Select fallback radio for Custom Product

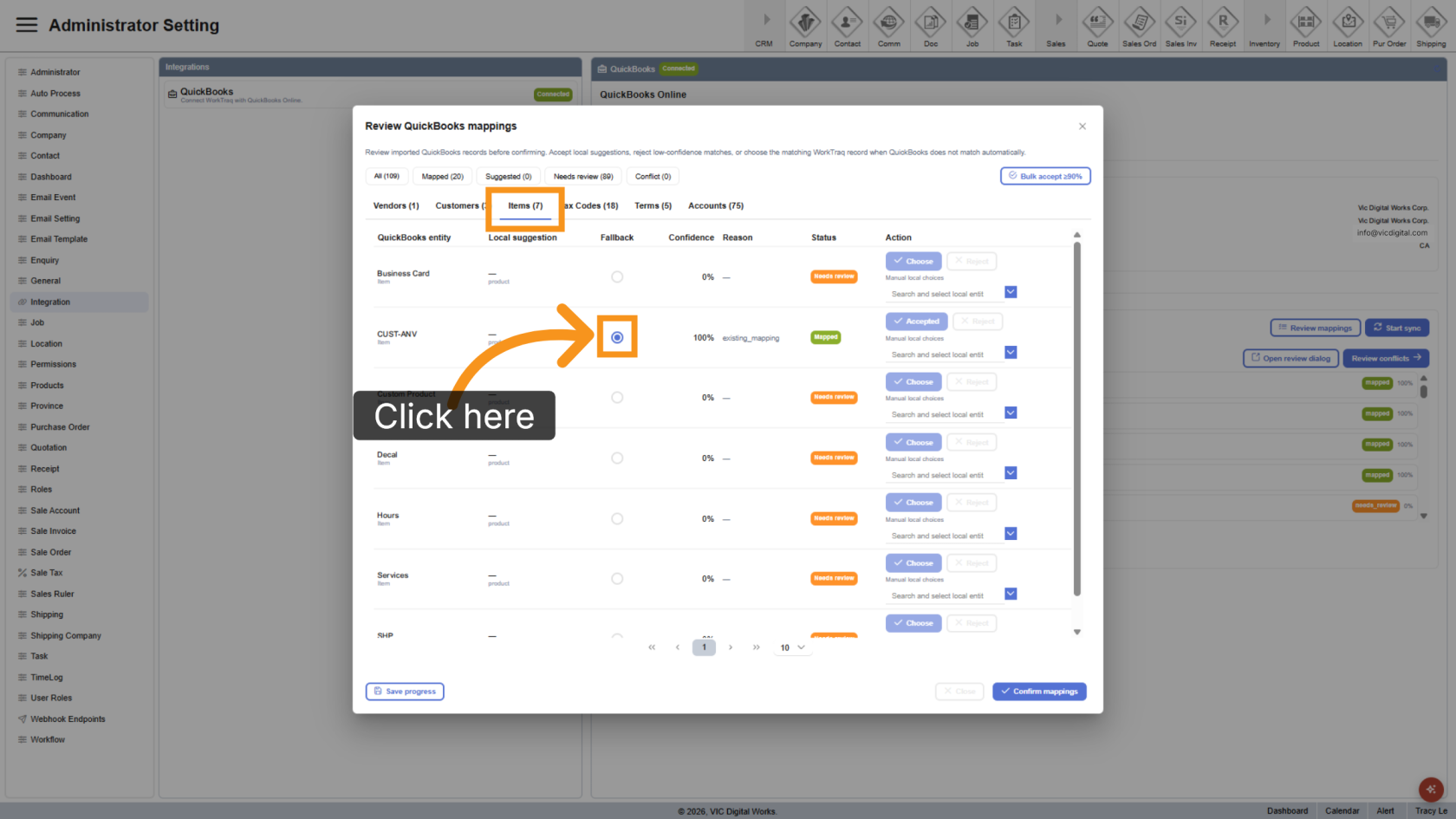click(617, 398)
